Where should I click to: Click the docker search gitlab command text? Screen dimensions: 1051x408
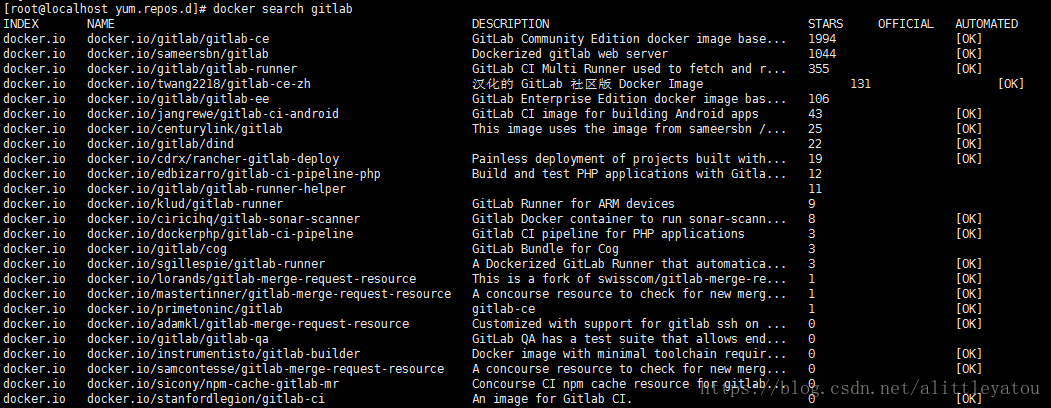pyautogui.click(x=282, y=9)
